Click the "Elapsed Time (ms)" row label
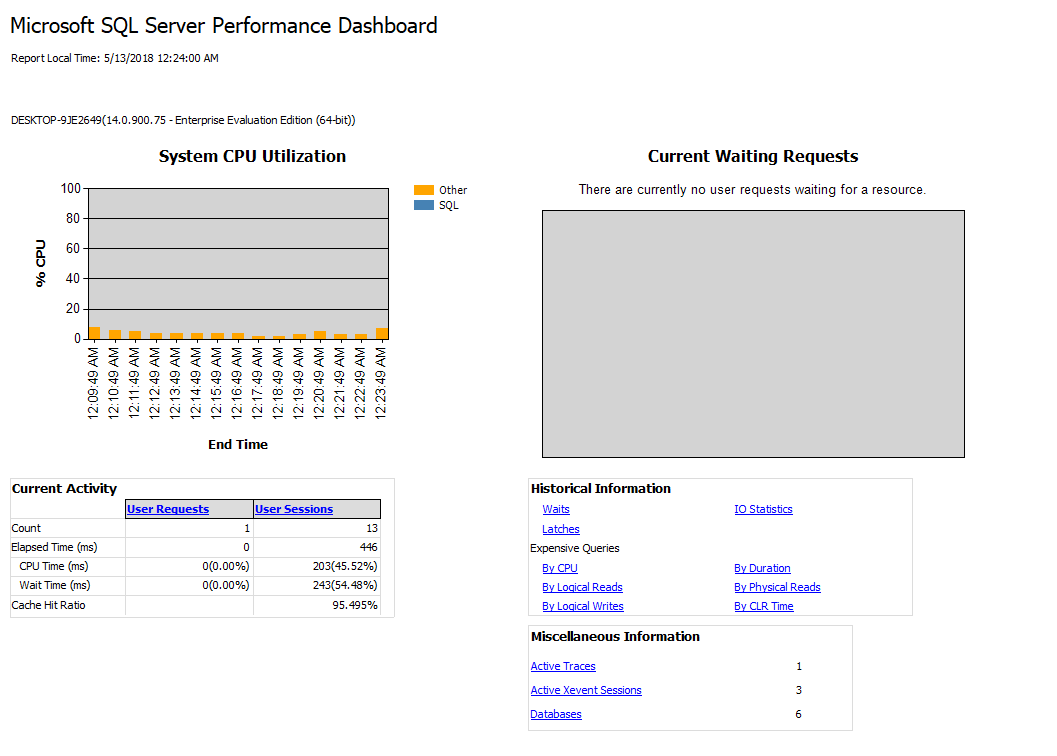The image size is (1057, 756). point(54,547)
